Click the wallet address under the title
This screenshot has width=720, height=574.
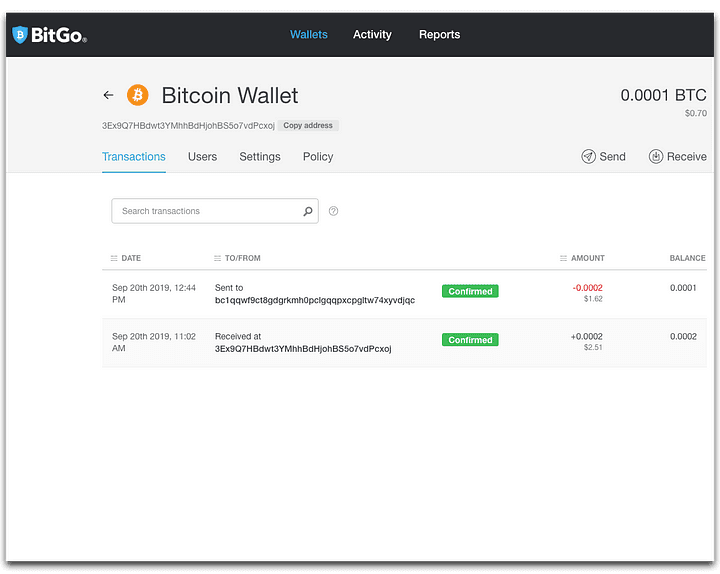click(x=188, y=126)
